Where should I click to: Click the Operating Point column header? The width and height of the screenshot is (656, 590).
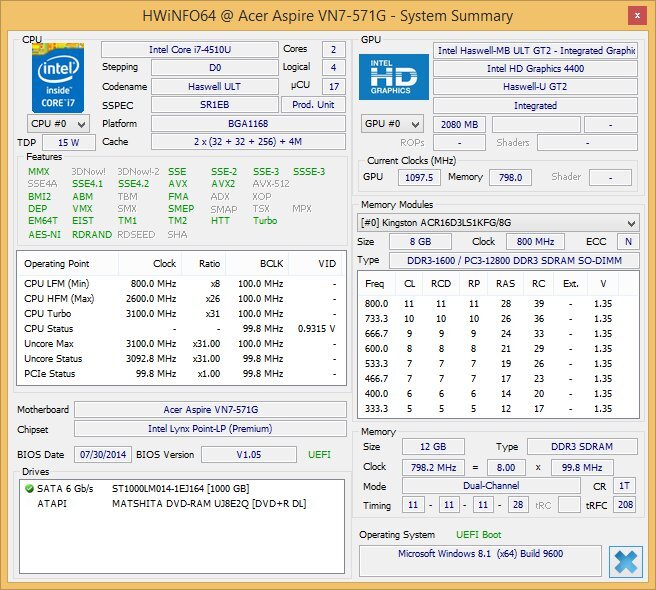68,264
